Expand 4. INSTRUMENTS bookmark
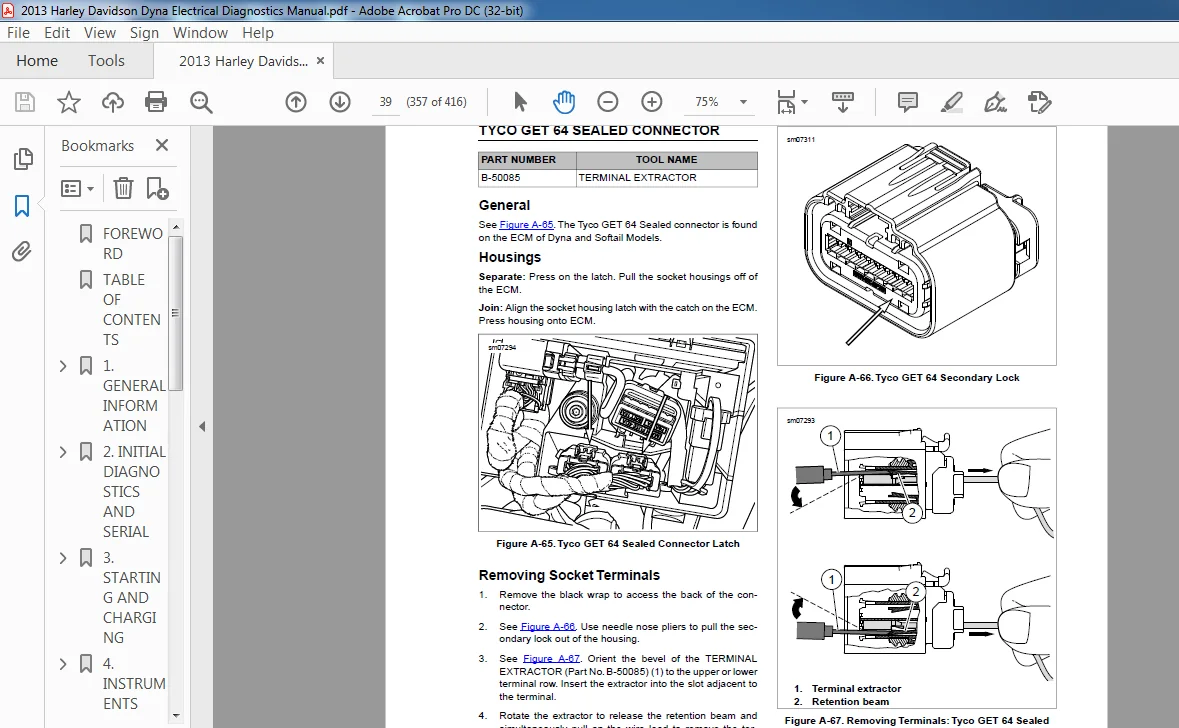This screenshot has width=1179, height=728. point(63,664)
